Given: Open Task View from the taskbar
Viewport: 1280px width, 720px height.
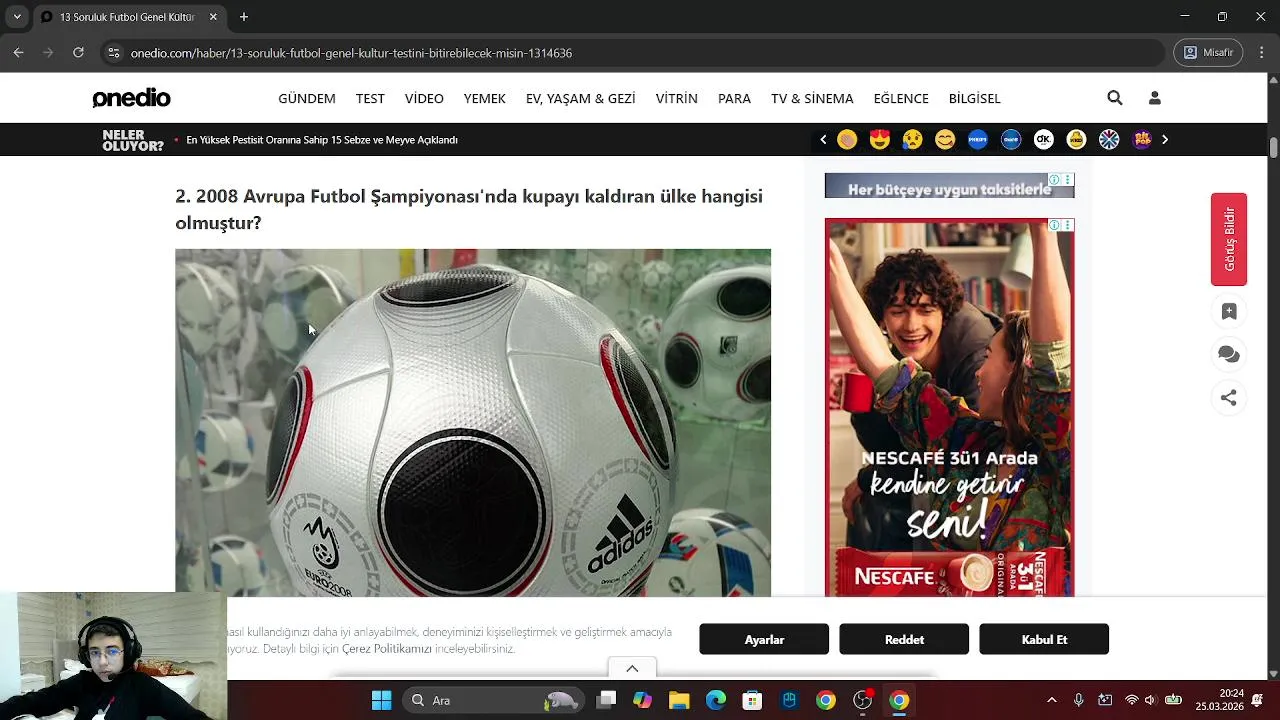Looking at the screenshot, I should (x=606, y=700).
